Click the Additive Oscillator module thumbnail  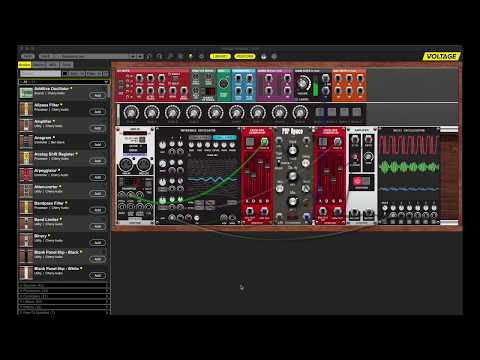[26, 93]
